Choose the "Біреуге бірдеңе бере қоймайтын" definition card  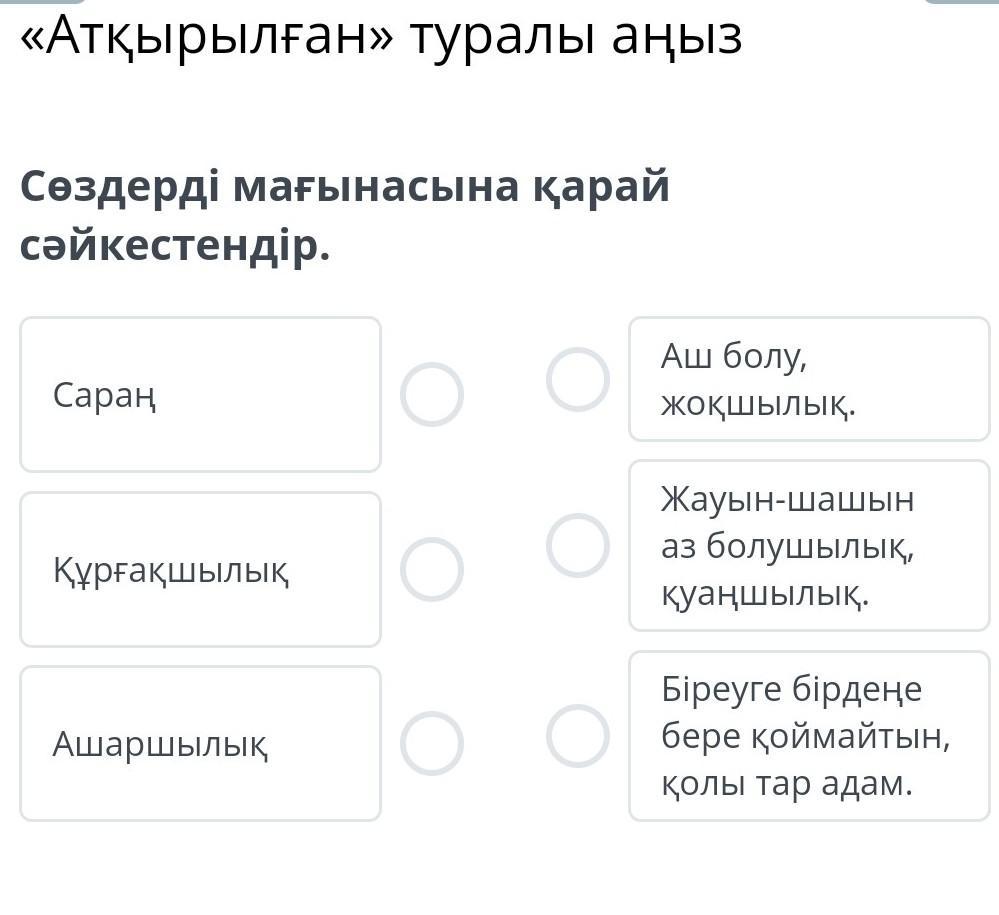(808, 735)
